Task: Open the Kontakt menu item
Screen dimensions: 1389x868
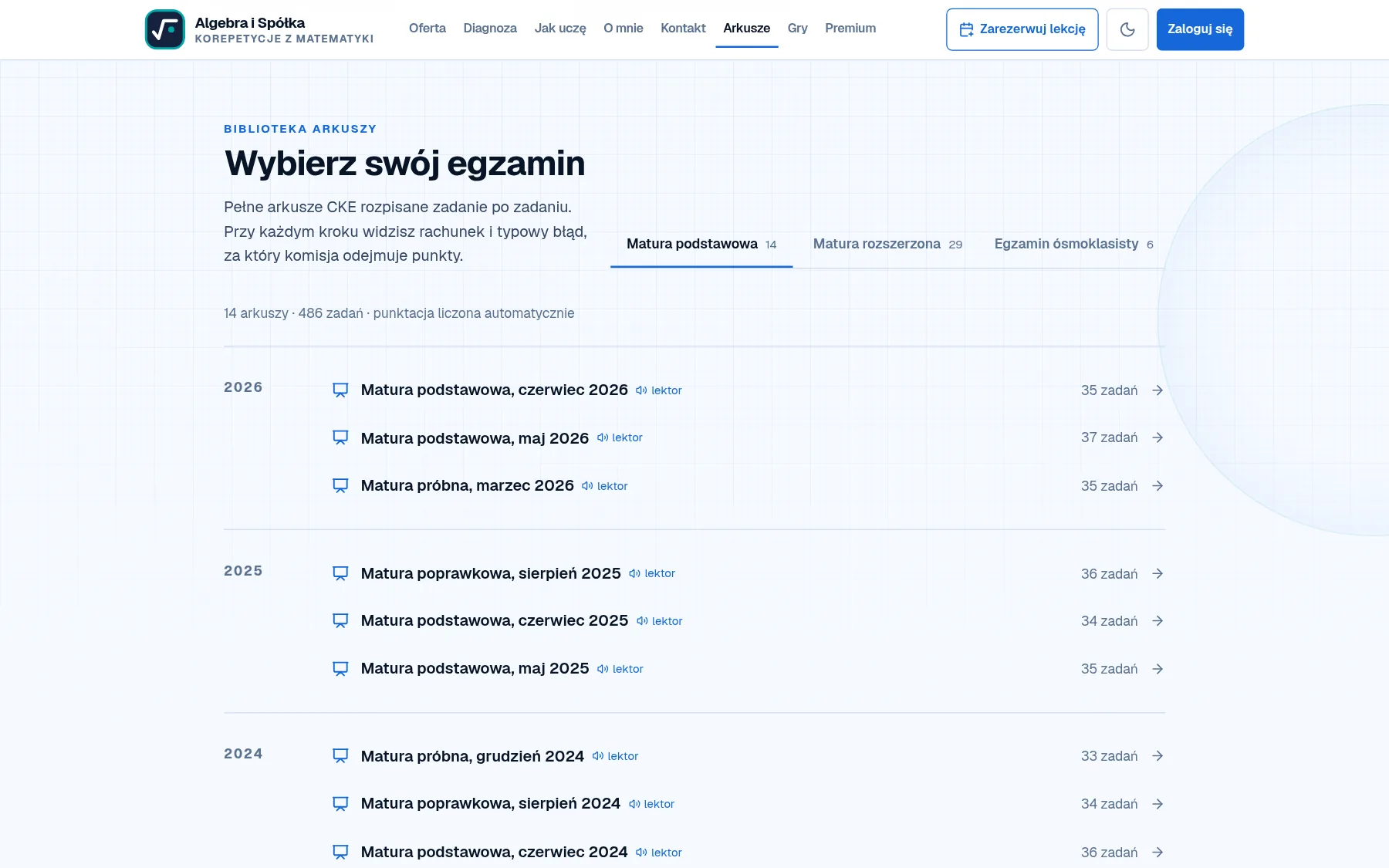Action: point(683,29)
